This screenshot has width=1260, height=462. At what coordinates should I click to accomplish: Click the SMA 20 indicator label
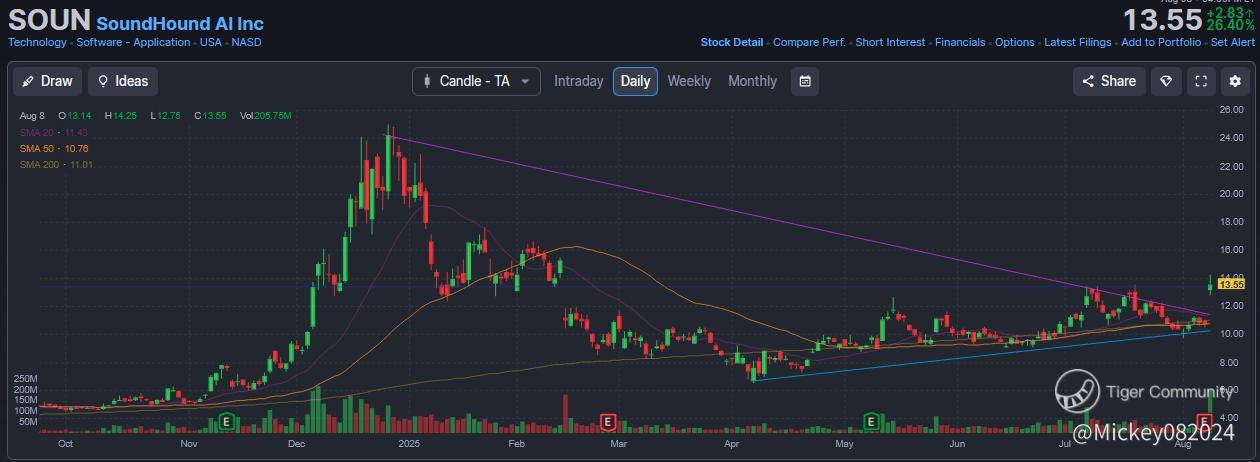click(x=55, y=132)
